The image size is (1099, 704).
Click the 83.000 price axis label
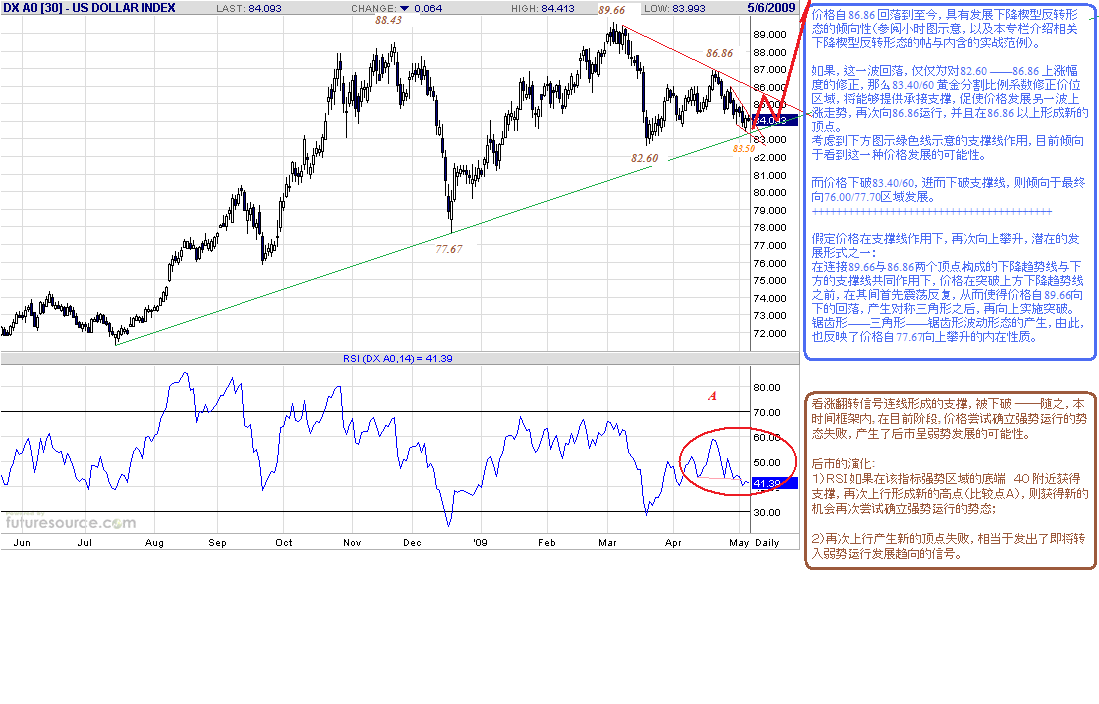pyautogui.click(x=770, y=140)
